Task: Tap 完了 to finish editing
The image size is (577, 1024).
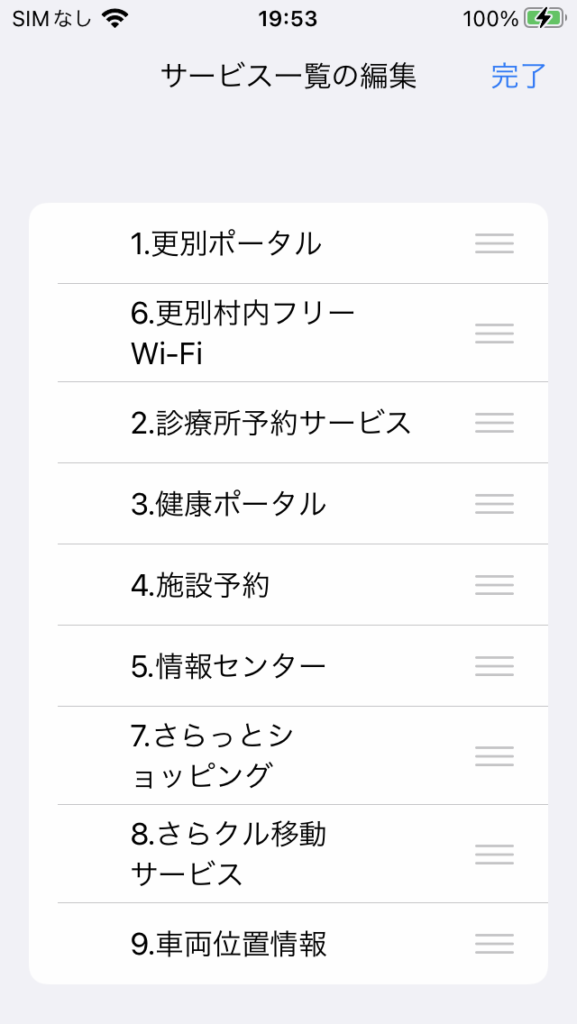Action: (x=518, y=76)
